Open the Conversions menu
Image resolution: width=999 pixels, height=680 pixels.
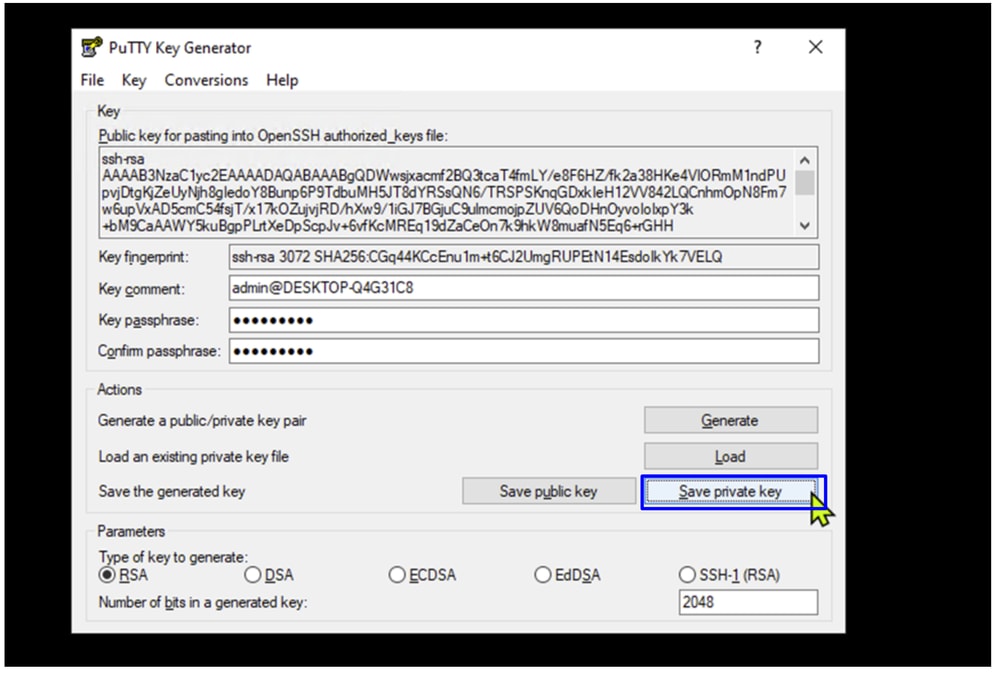pos(206,80)
